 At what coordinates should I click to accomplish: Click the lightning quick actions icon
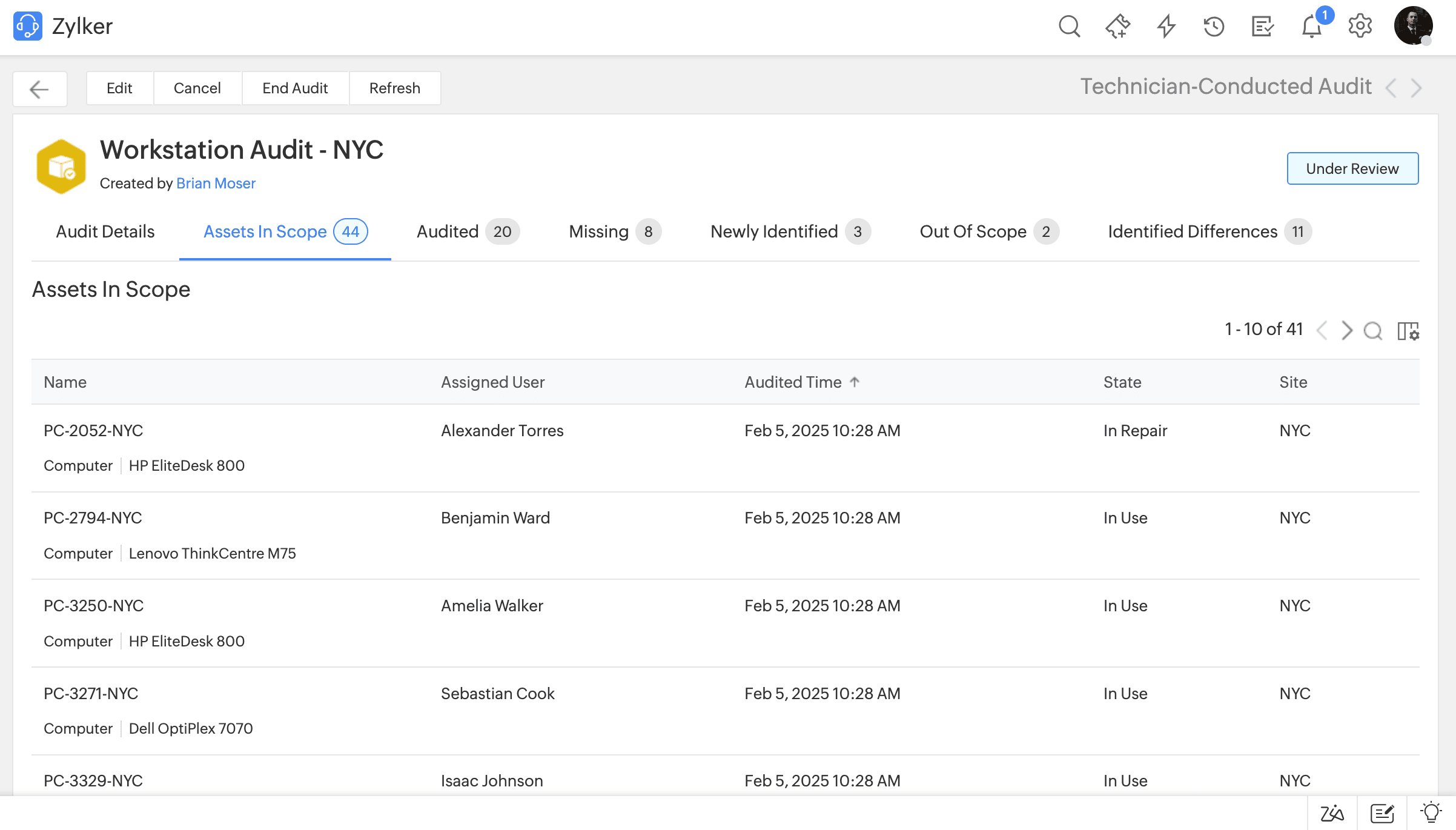click(x=1166, y=27)
